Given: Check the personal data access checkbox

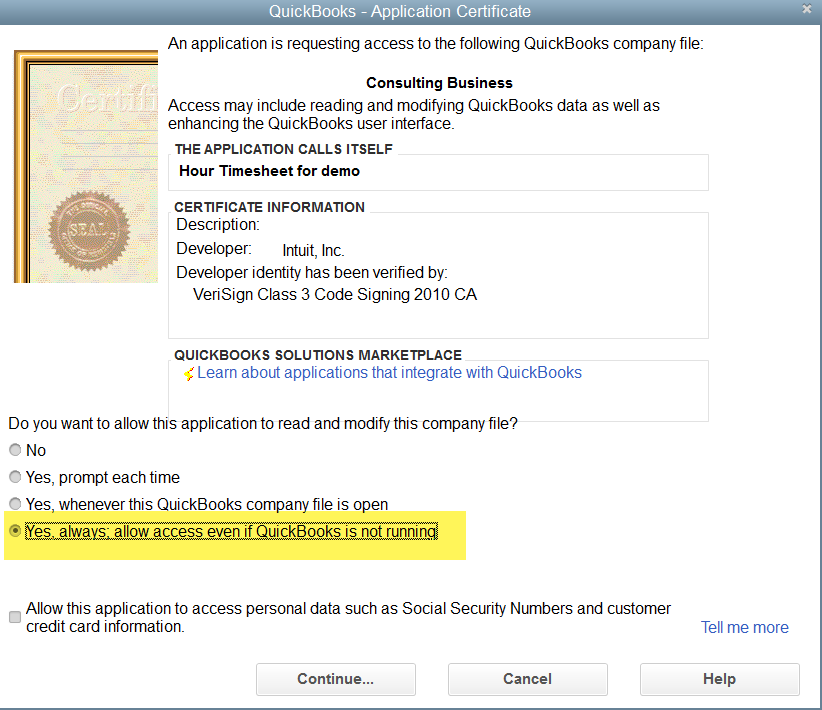Looking at the screenshot, I should (x=15, y=616).
